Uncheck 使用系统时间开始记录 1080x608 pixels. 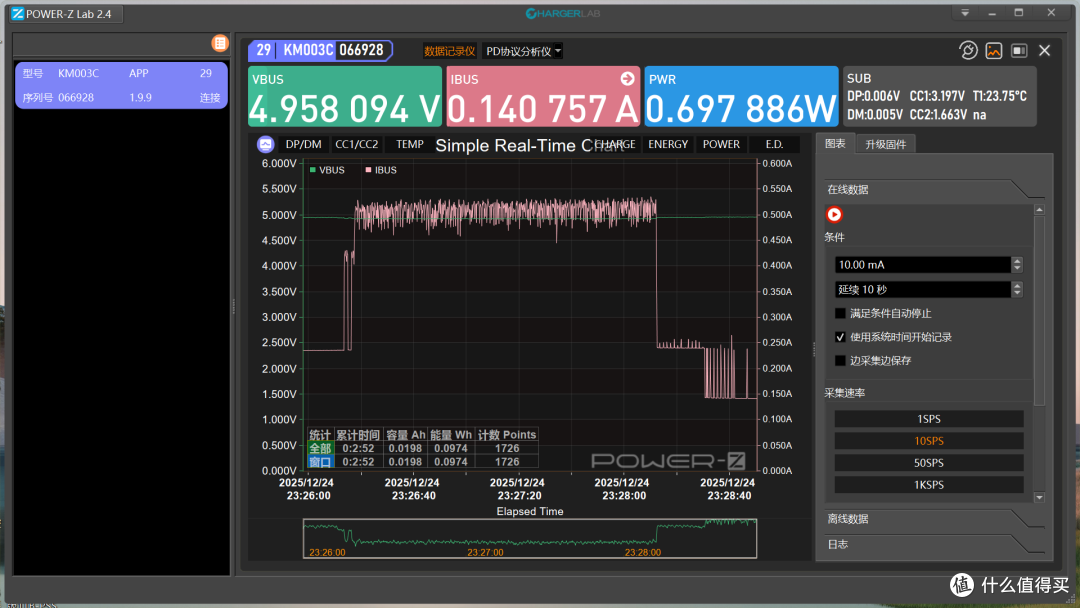[840, 337]
